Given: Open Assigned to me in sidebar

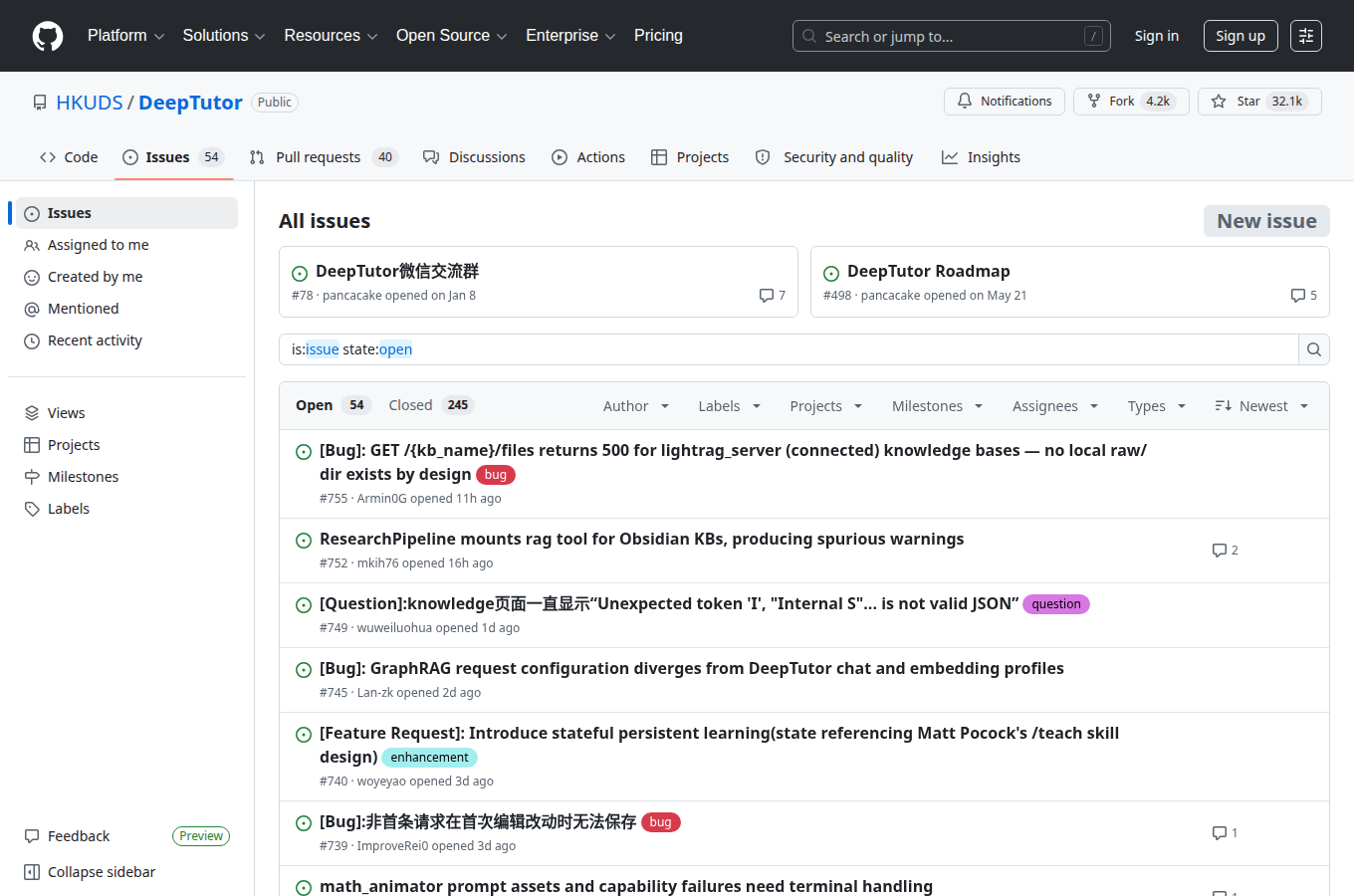Looking at the screenshot, I should [x=126, y=245].
